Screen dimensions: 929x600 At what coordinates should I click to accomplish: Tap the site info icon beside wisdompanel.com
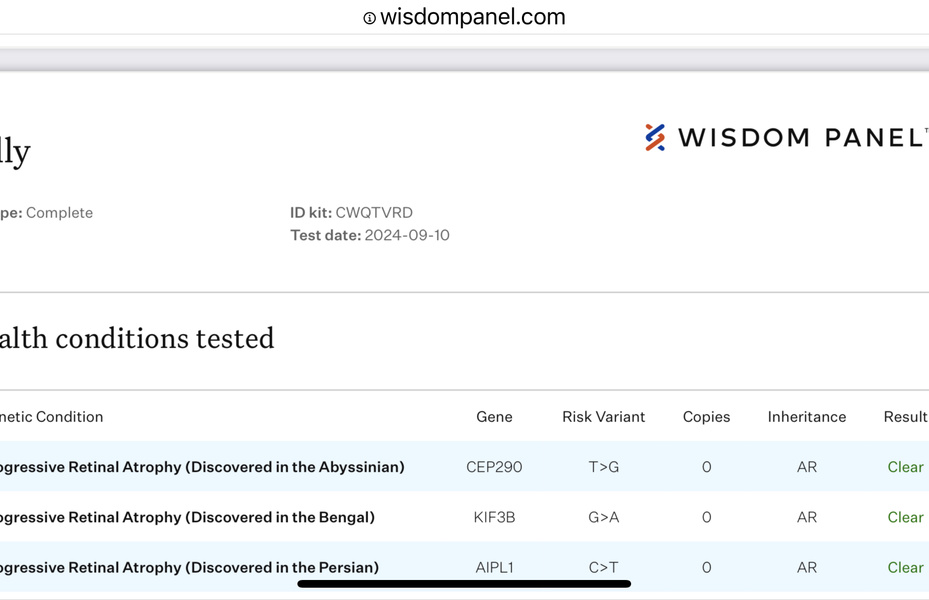coord(369,18)
